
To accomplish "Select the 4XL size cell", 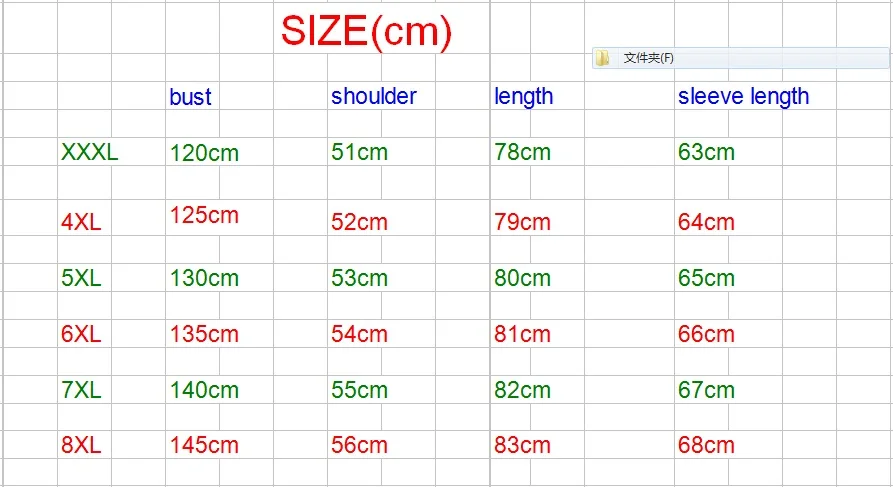I will (x=81, y=222).
